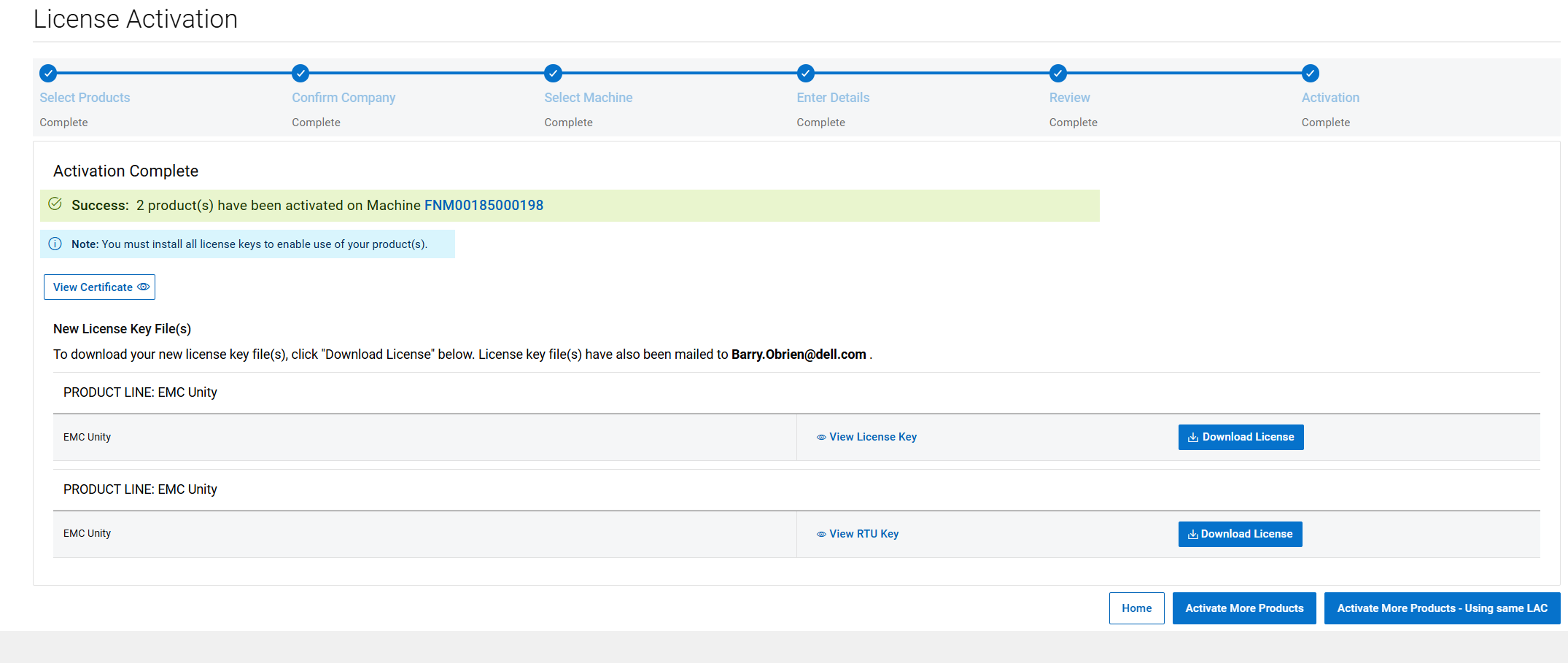Click the Activation step checkmark circle

[1311, 73]
